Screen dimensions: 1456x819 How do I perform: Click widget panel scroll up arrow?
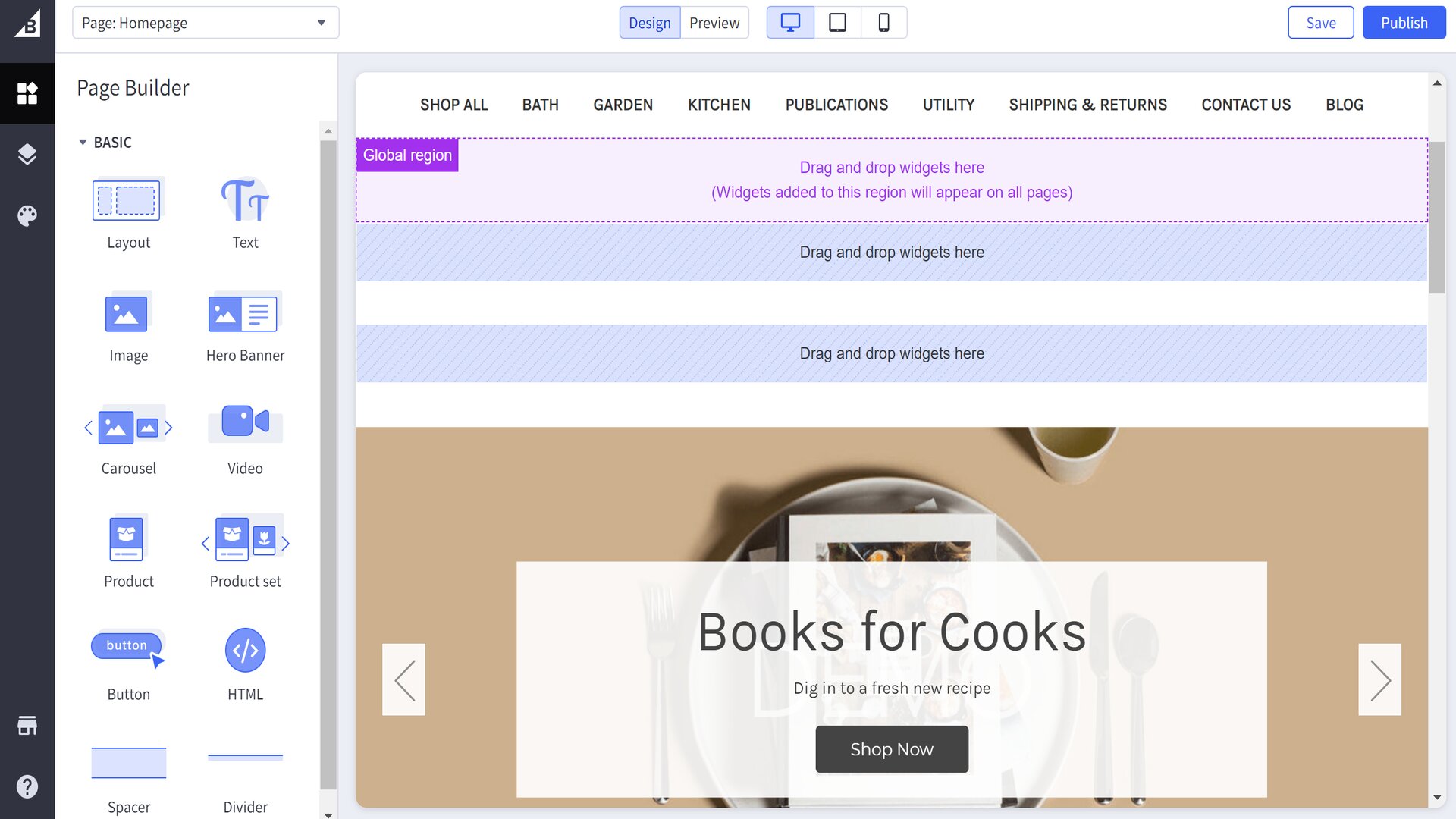328,131
